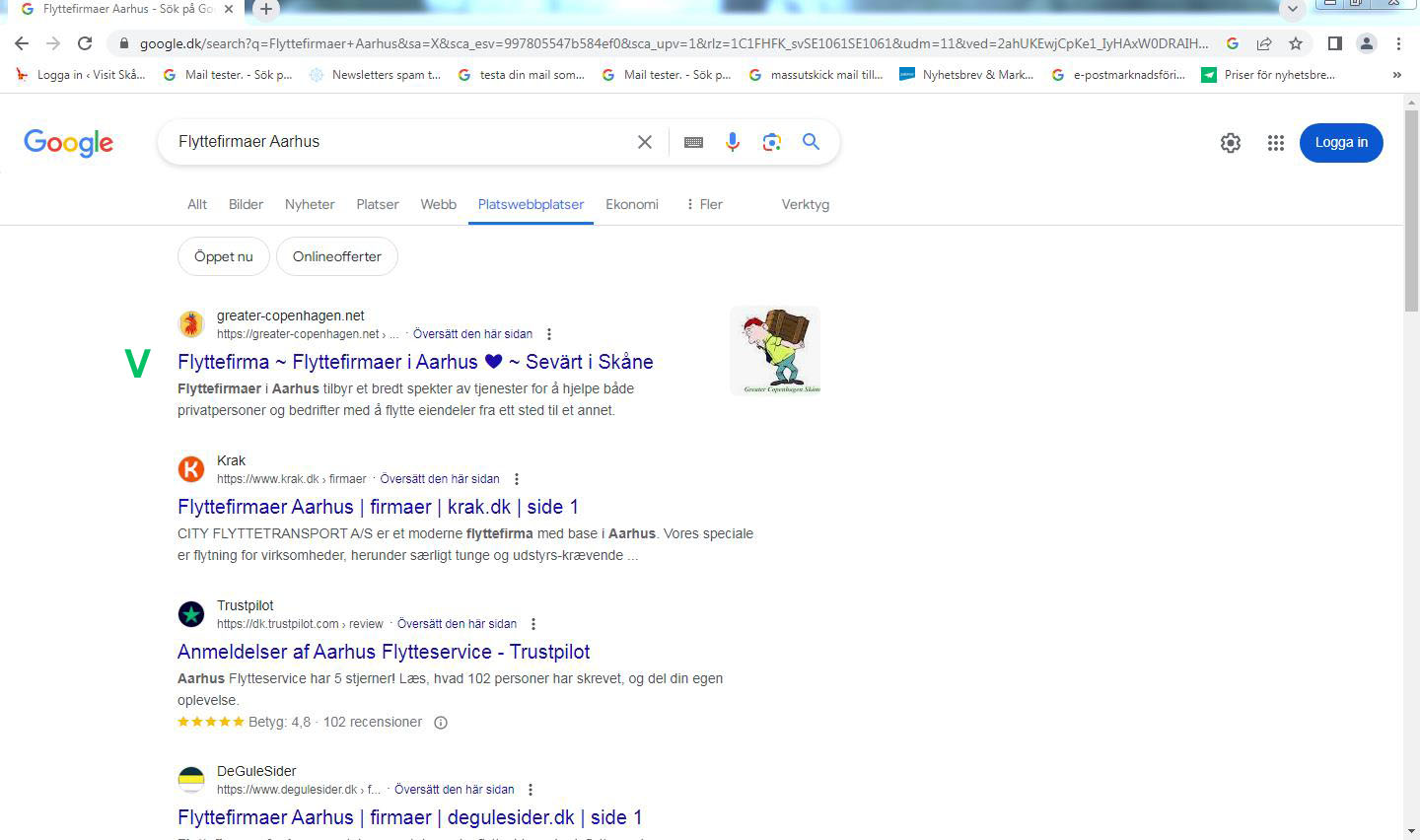Switch to the Allt tab

click(197, 204)
